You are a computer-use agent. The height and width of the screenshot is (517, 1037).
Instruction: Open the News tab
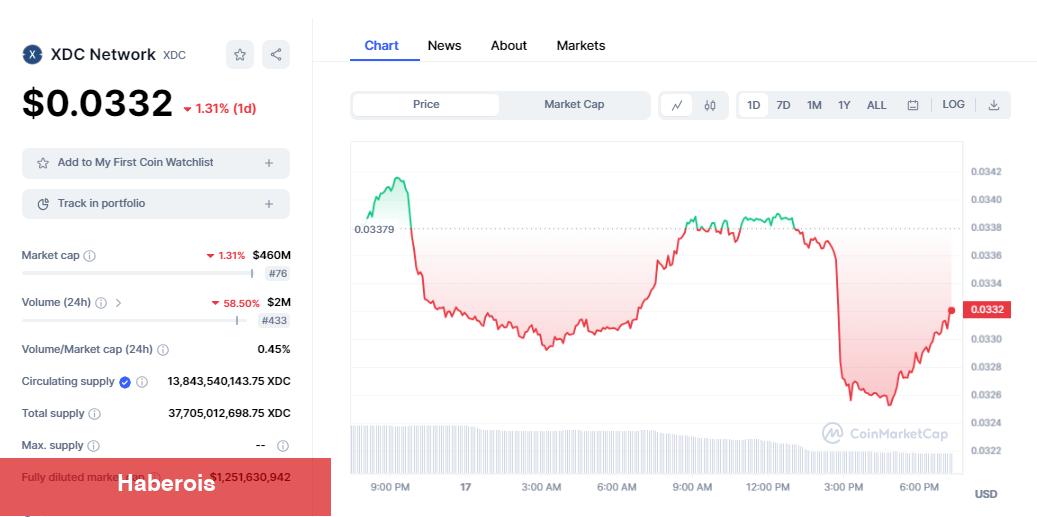click(x=444, y=46)
